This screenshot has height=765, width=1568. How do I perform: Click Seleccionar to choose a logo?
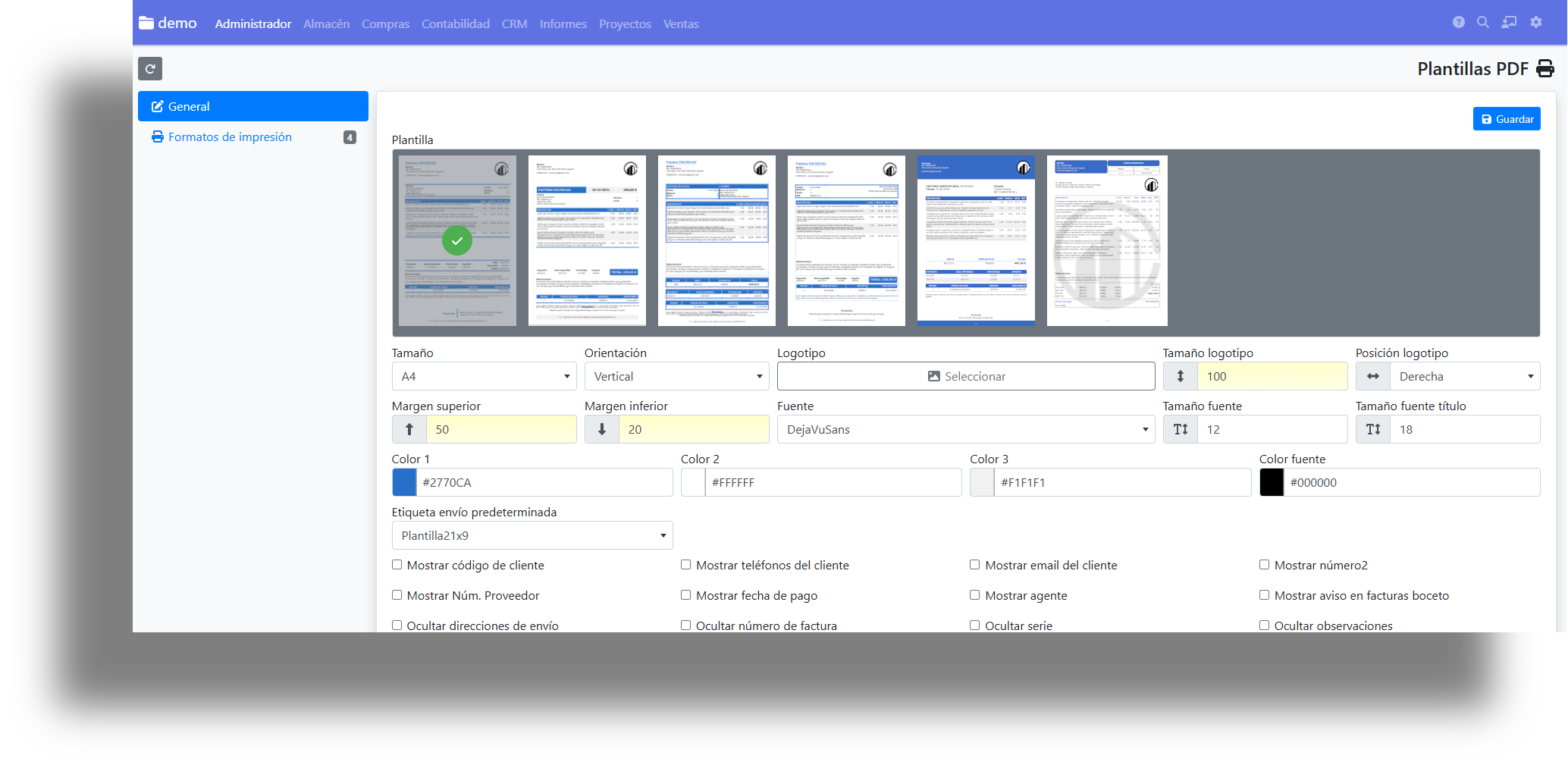click(965, 377)
